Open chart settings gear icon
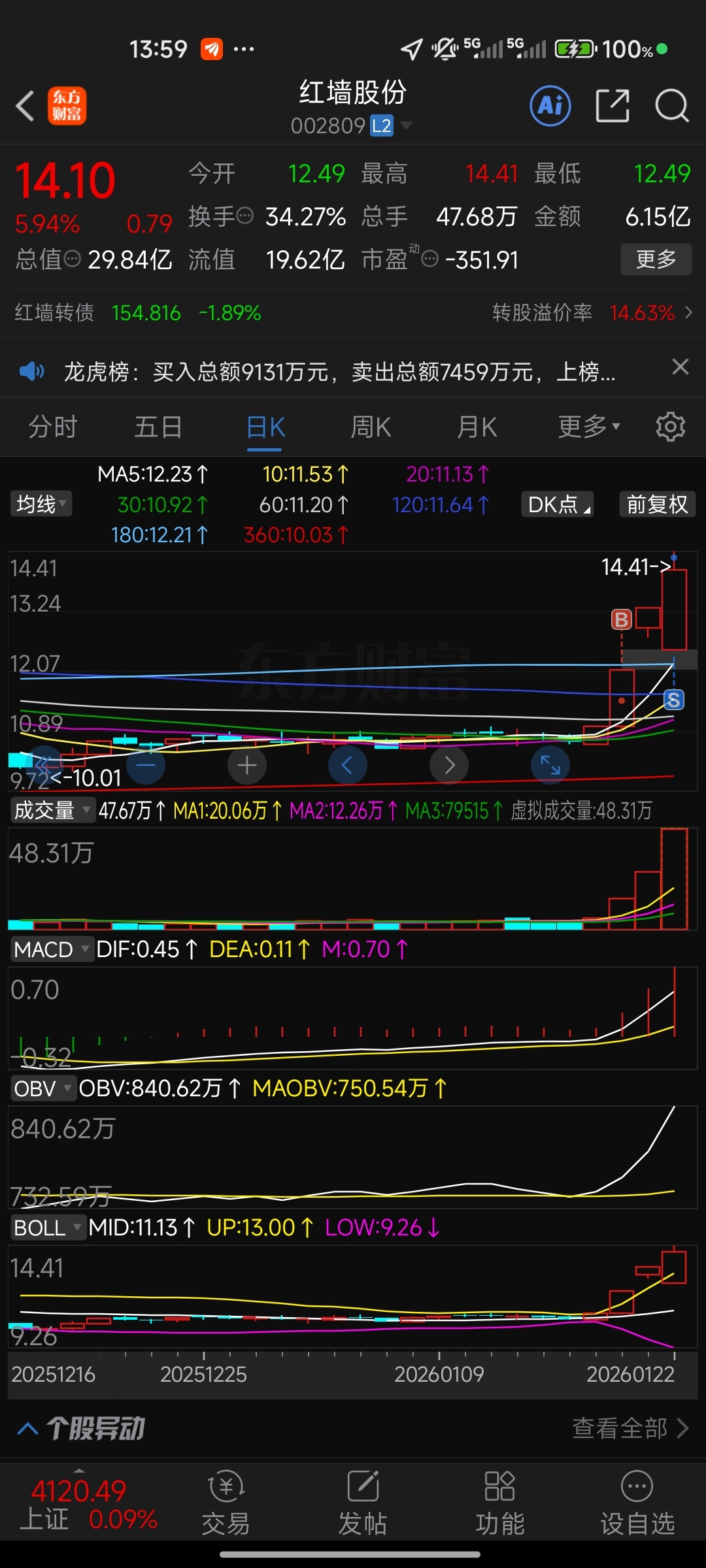 671,427
